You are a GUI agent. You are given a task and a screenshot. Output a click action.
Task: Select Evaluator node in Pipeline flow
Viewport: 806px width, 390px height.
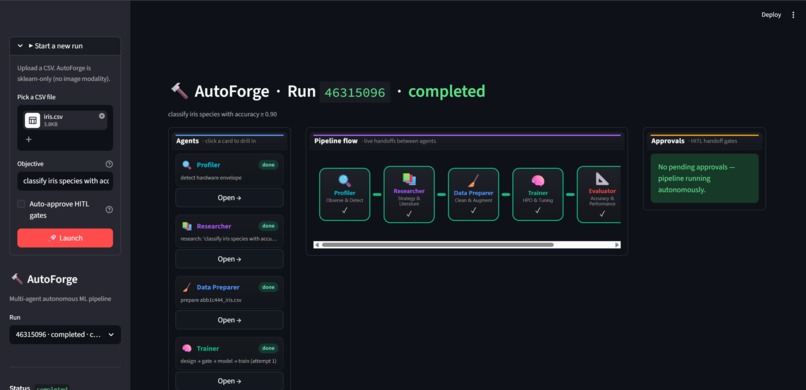599,195
